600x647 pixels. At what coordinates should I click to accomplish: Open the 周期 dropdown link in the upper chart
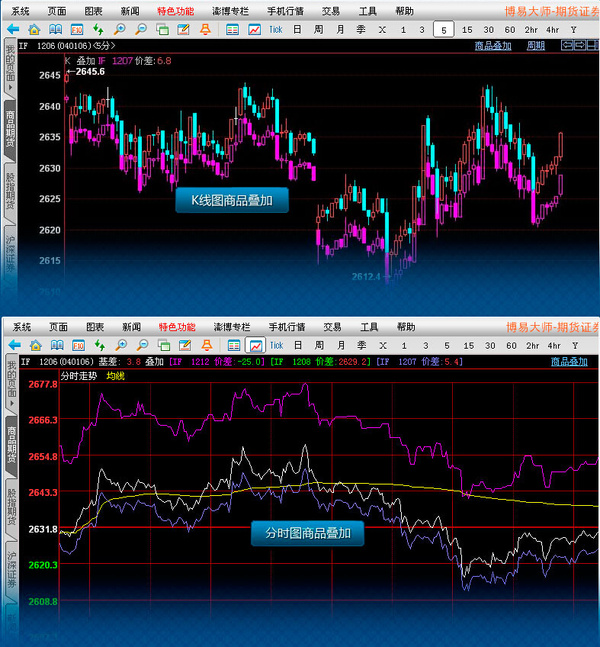click(537, 46)
